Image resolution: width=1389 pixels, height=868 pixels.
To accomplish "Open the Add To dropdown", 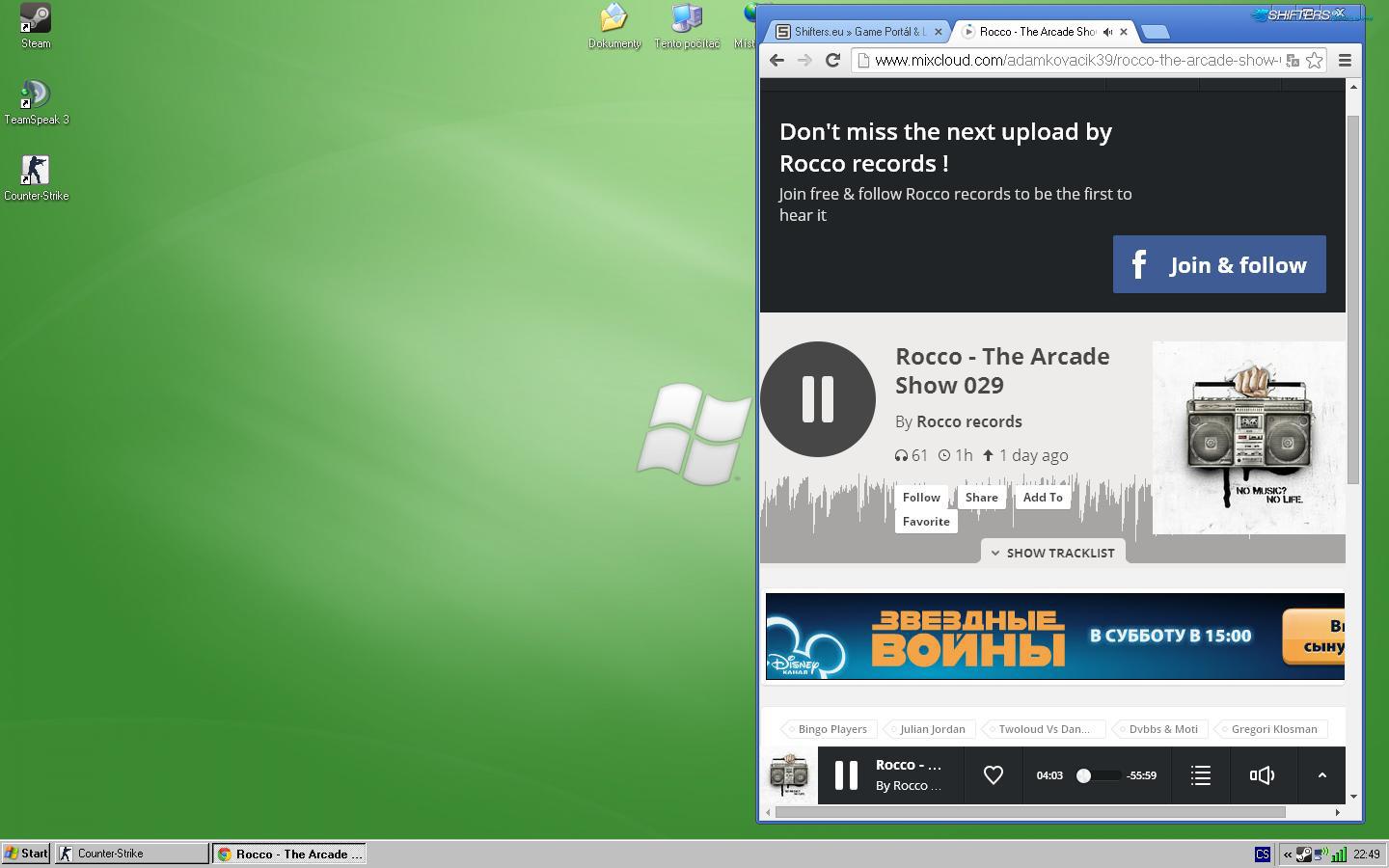I will 1043,498.
